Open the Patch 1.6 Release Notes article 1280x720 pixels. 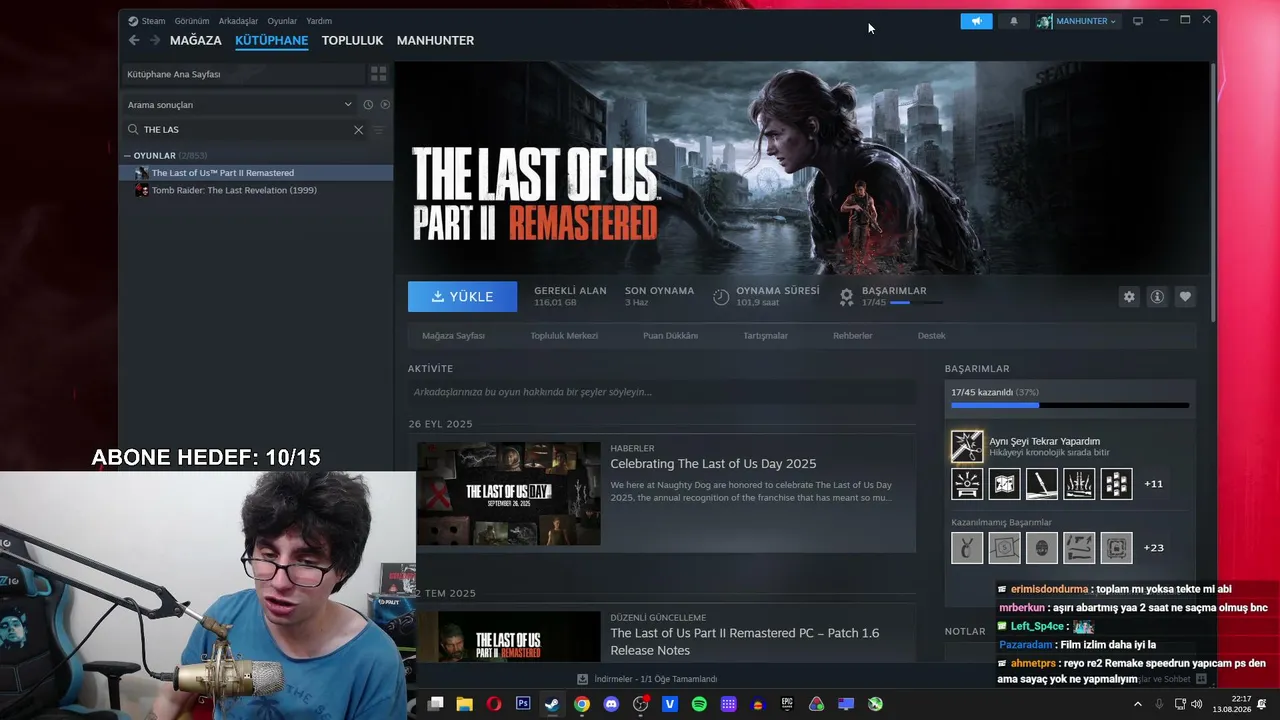745,641
